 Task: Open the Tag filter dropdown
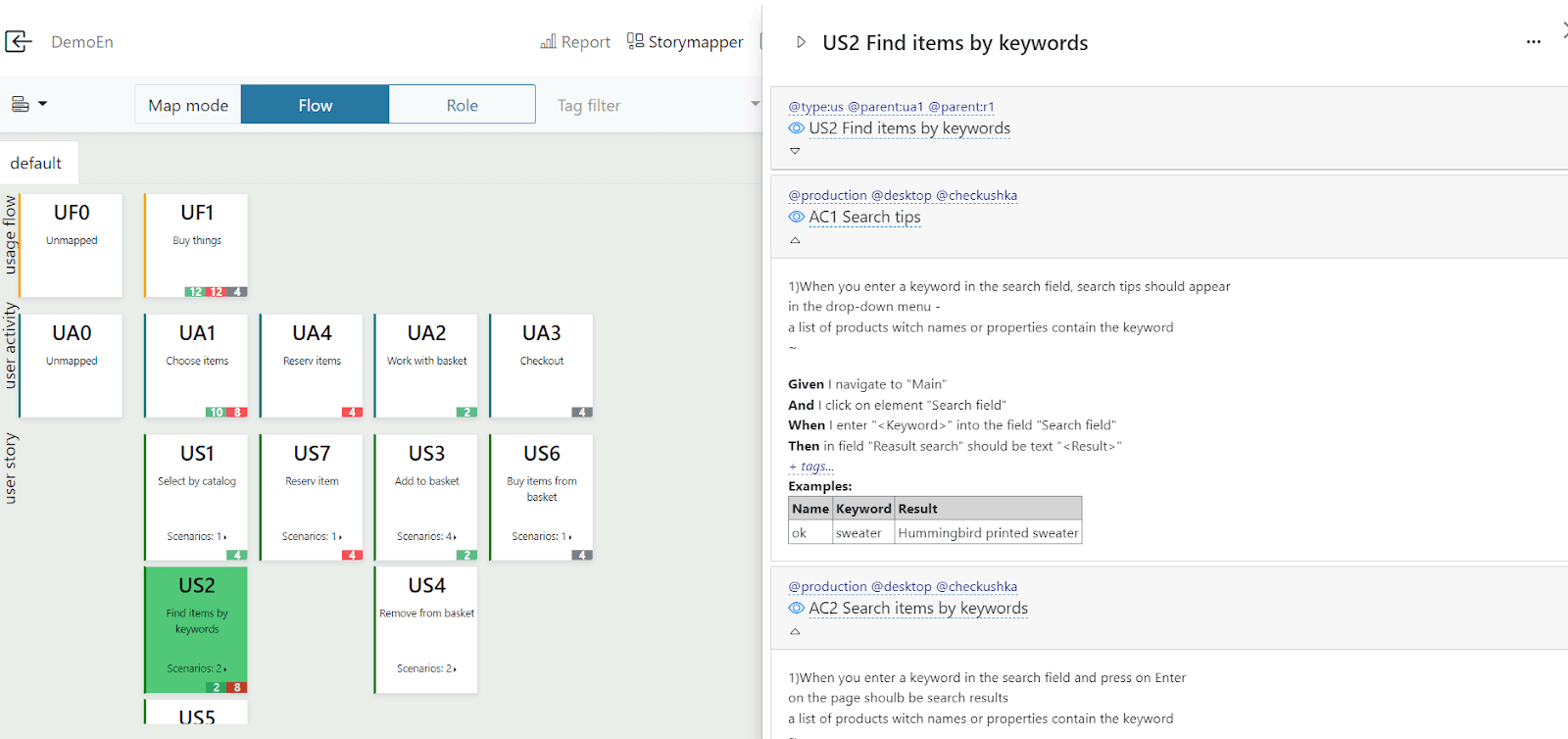656,105
